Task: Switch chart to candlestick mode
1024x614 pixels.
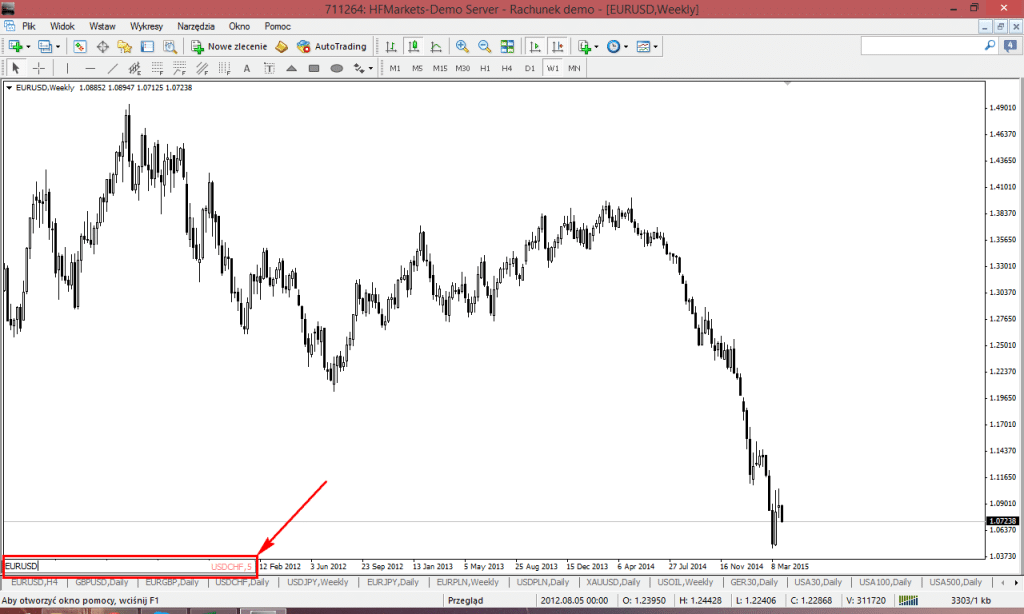Action: [x=412, y=46]
